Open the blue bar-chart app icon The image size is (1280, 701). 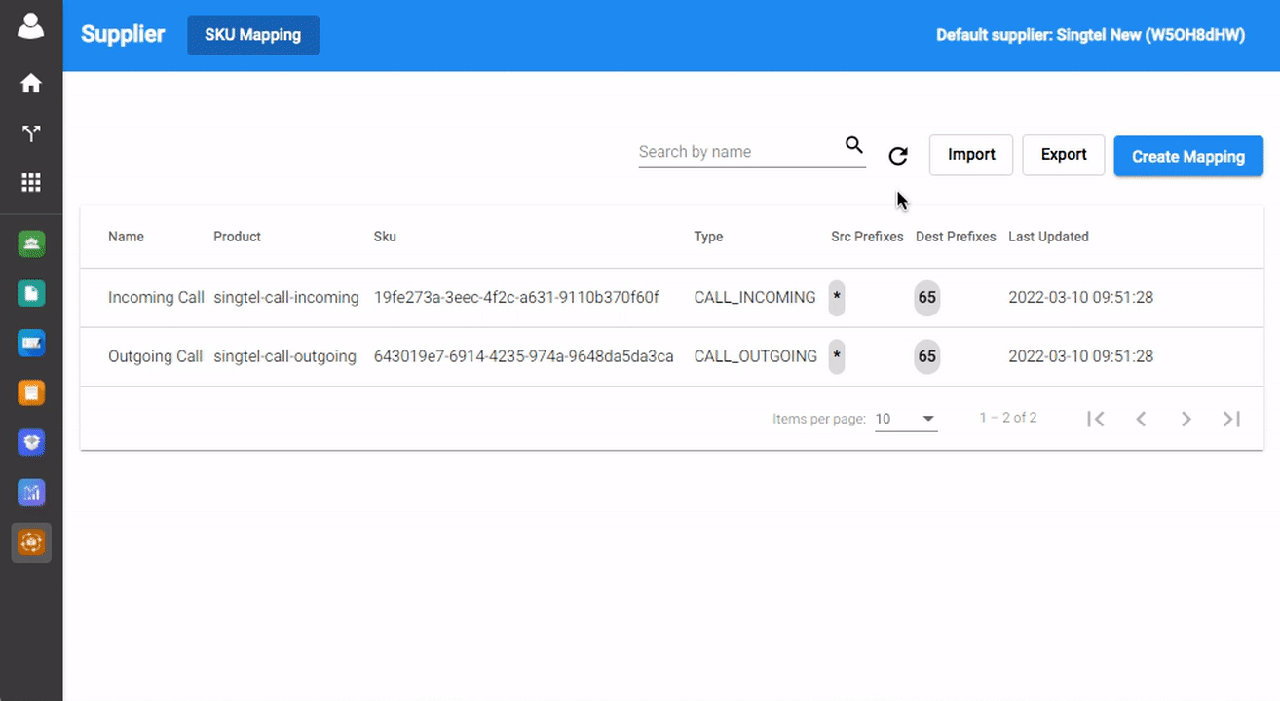pos(31,492)
